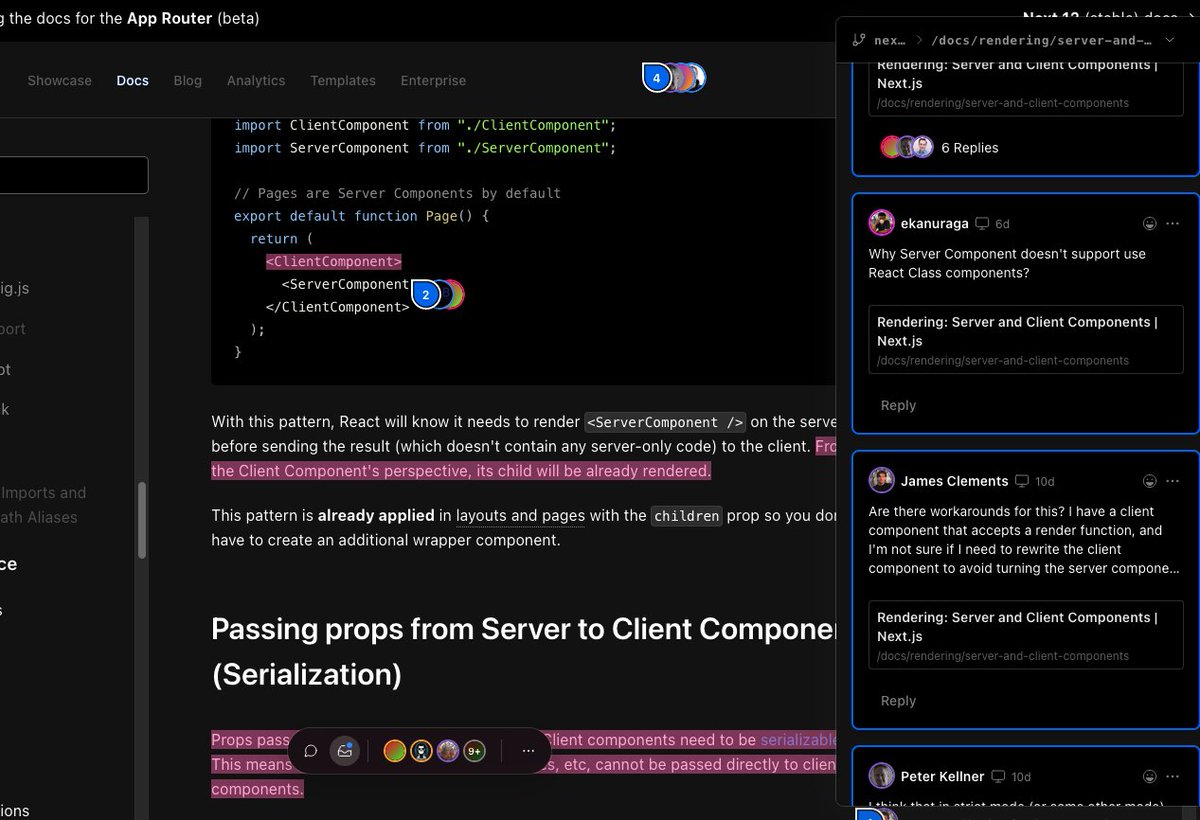Click the left sidebar scrollbar thumb
The height and width of the screenshot is (820, 1200).
[x=142, y=520]
